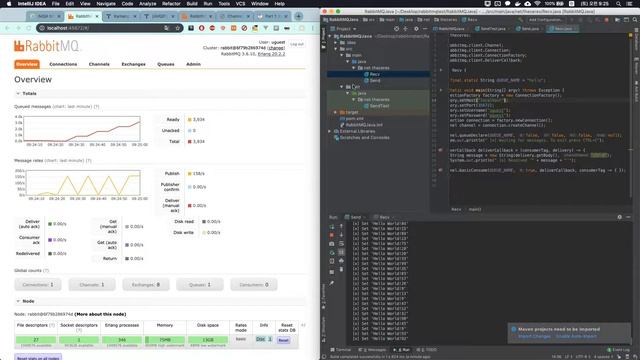Click the red Opera-style extension icon
The image size is (640, 360).
pos(202,28)
